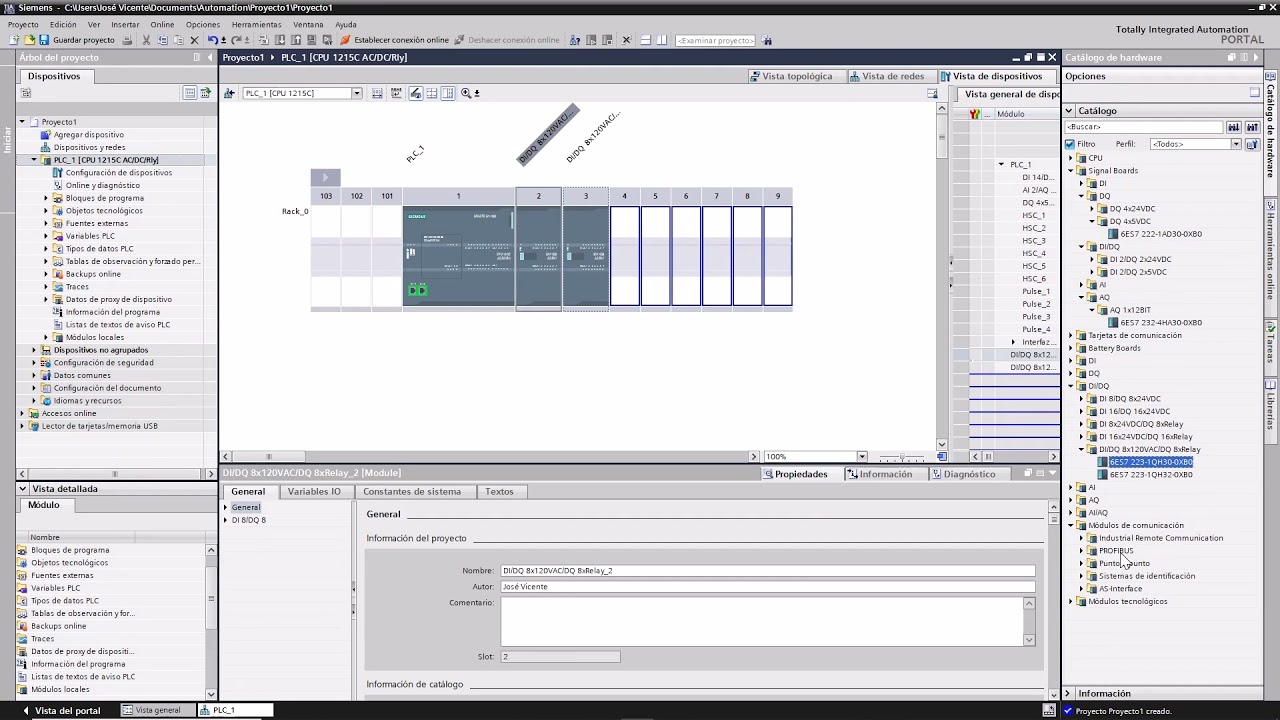Expand Objetos tecnológicos in project tree

click(46, 211)
